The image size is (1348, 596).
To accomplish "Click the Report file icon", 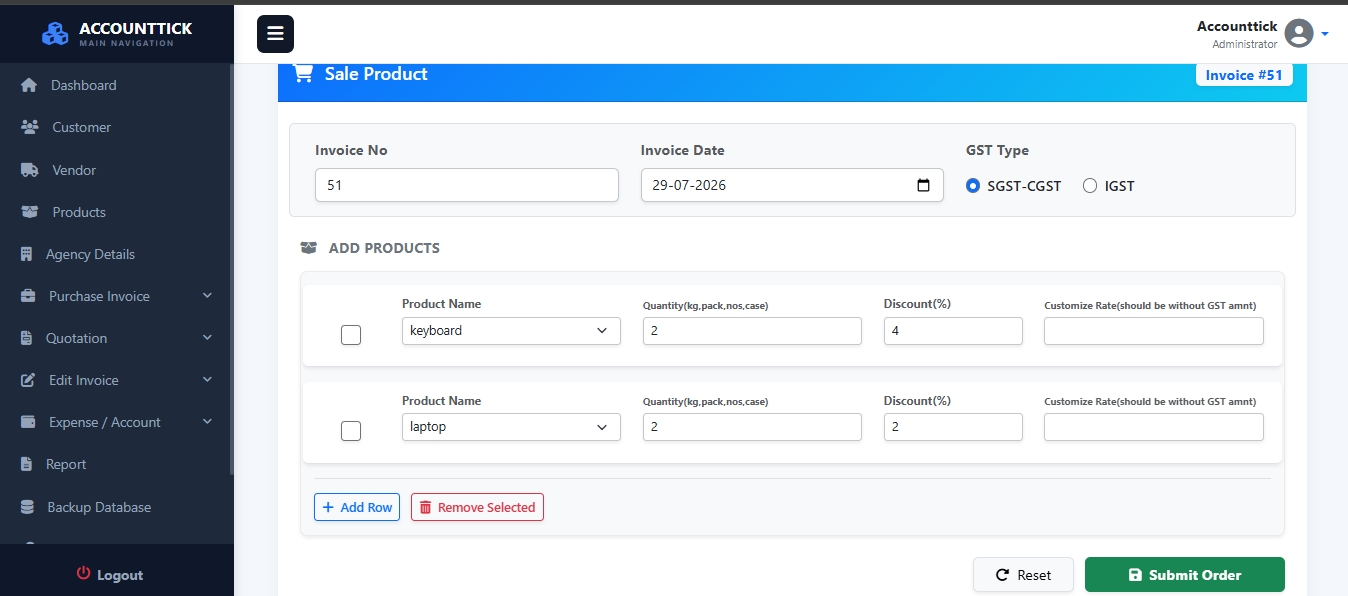I will (27, 464).
